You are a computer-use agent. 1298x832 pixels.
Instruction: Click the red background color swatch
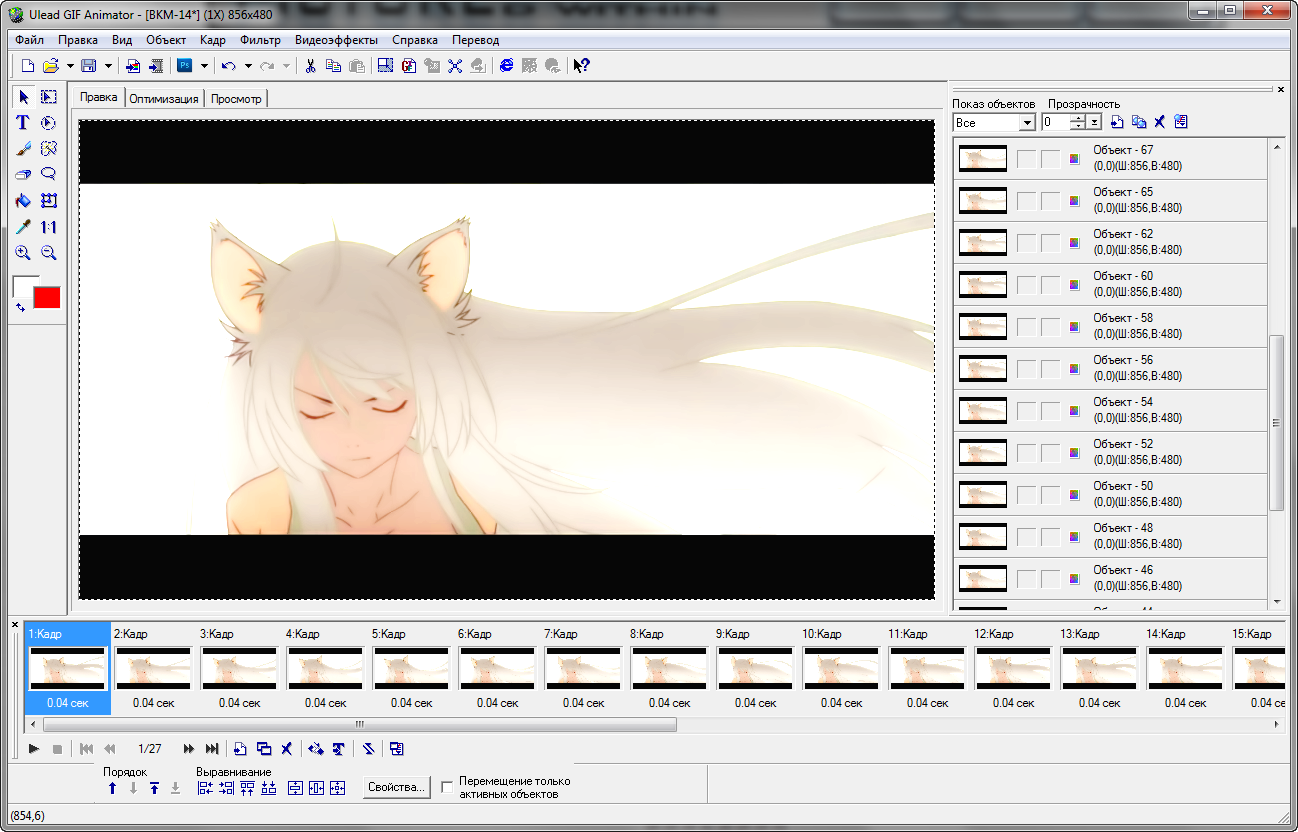[x=47, y=297]
